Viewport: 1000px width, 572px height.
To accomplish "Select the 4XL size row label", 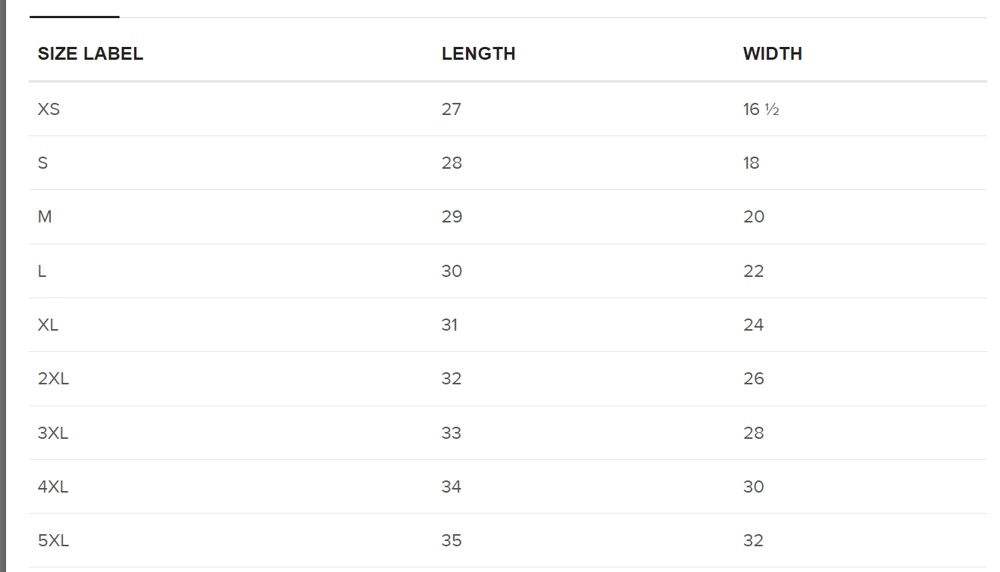I will pyautogui.click(x=53, y=487).
